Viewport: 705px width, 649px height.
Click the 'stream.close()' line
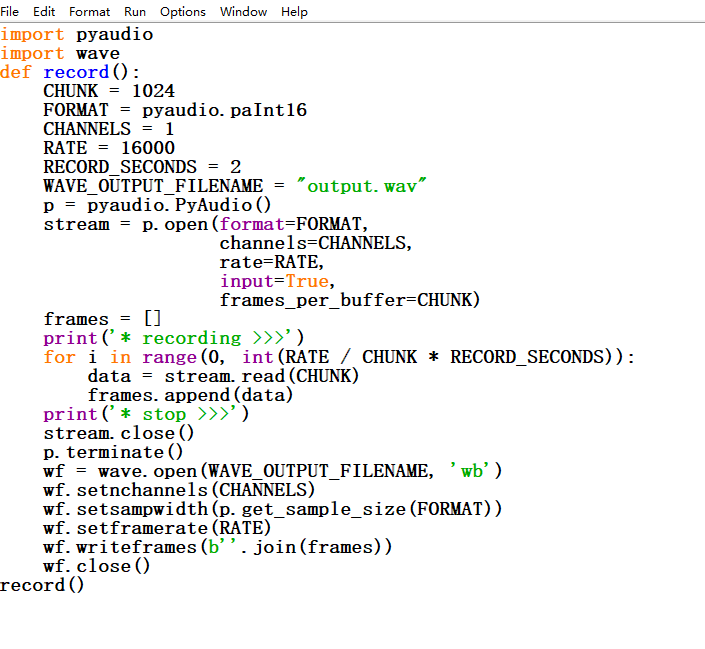click(x=119, y=433)
